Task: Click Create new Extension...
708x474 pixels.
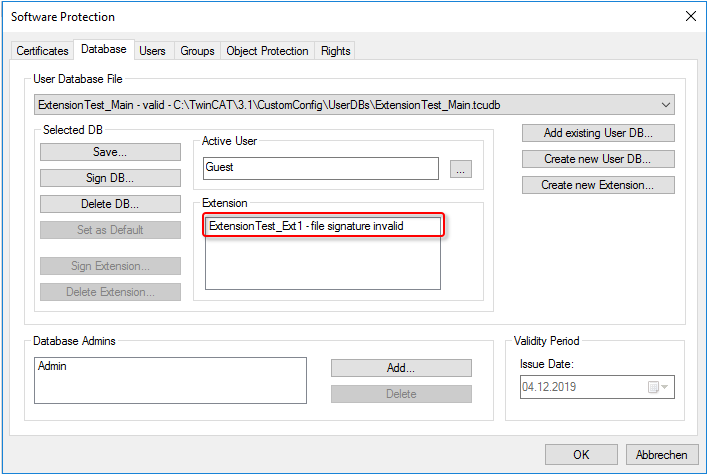Action: coord(598,185)
